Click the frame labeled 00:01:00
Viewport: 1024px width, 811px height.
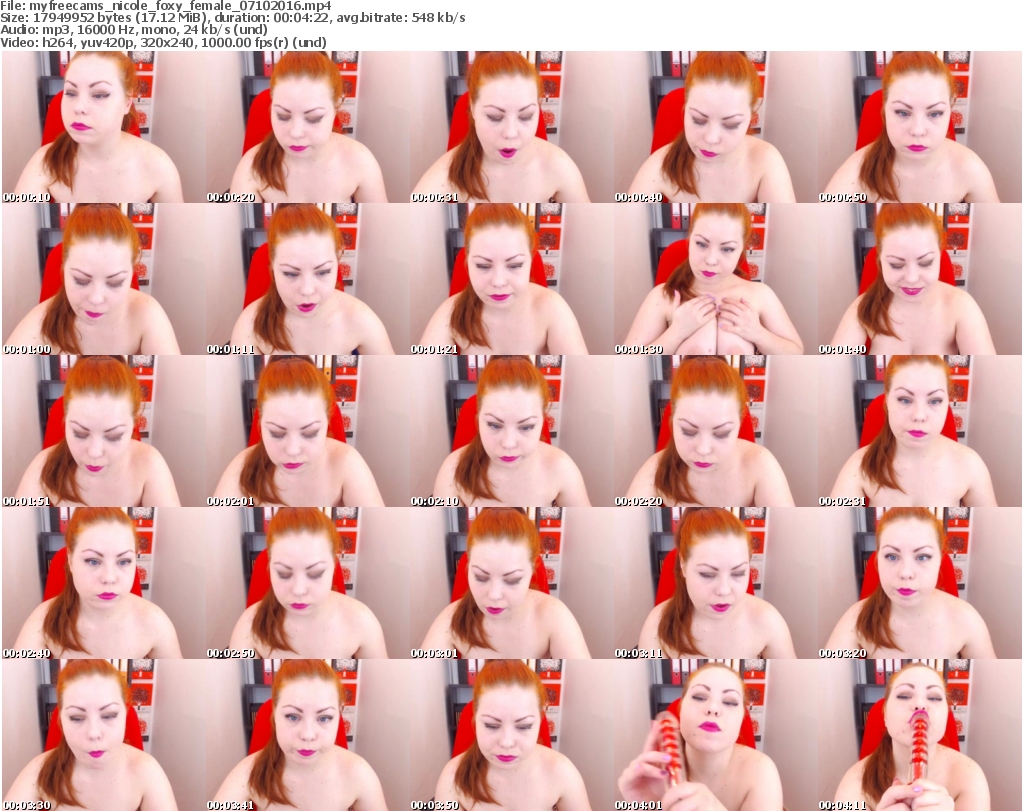(104, 279)
